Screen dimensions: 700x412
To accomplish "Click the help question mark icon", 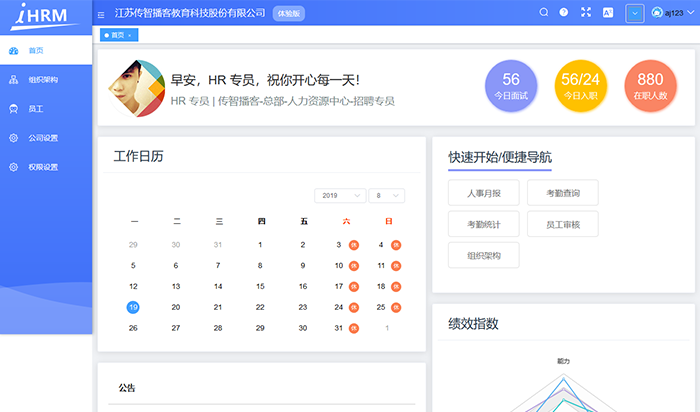I will (564, 13).
